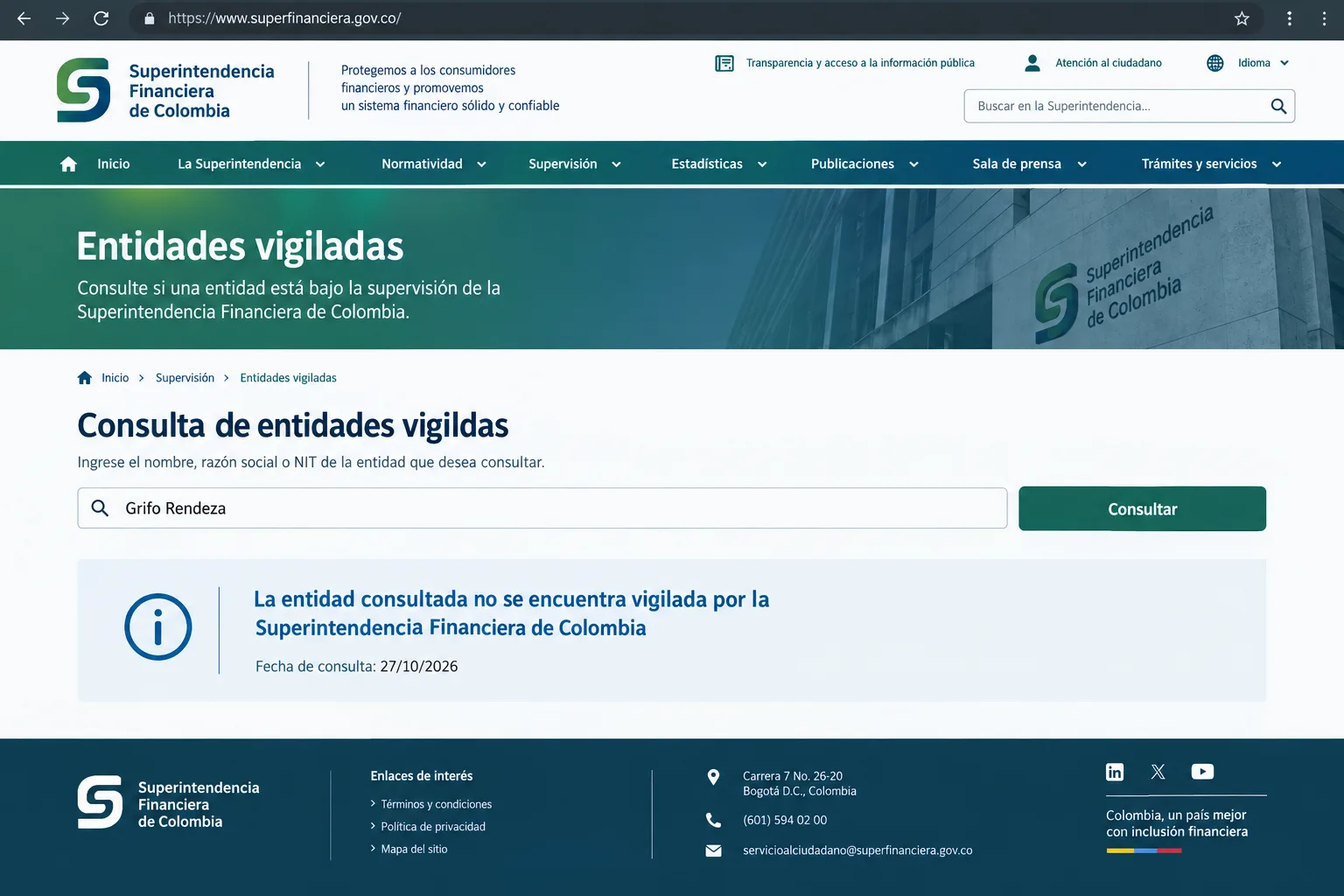1344x896 pixels.
Task: Open the YouTube icon in the footer
Action: tap(1202, 772)
